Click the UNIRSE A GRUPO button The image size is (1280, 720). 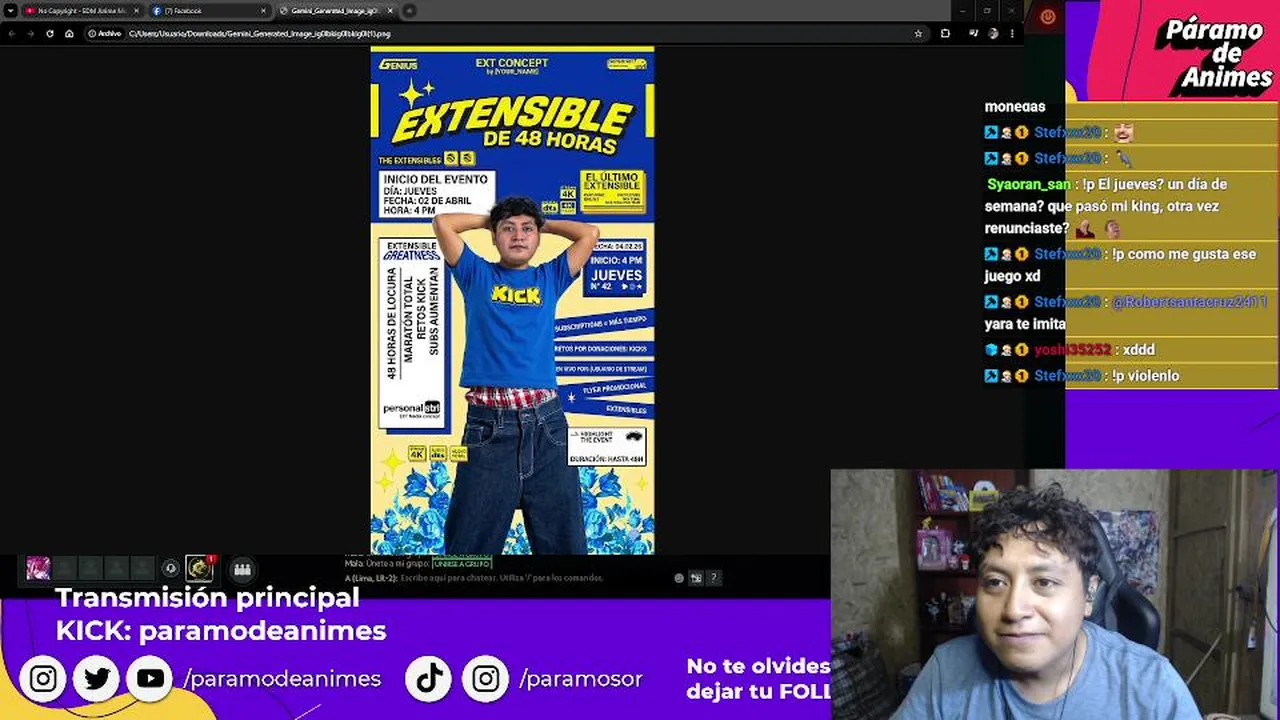(461, 564)
